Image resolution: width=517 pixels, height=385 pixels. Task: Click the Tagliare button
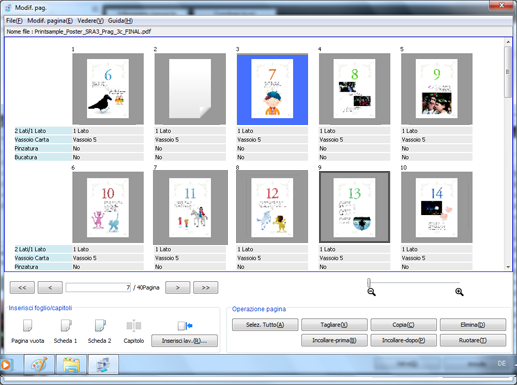tap(334, 325)
